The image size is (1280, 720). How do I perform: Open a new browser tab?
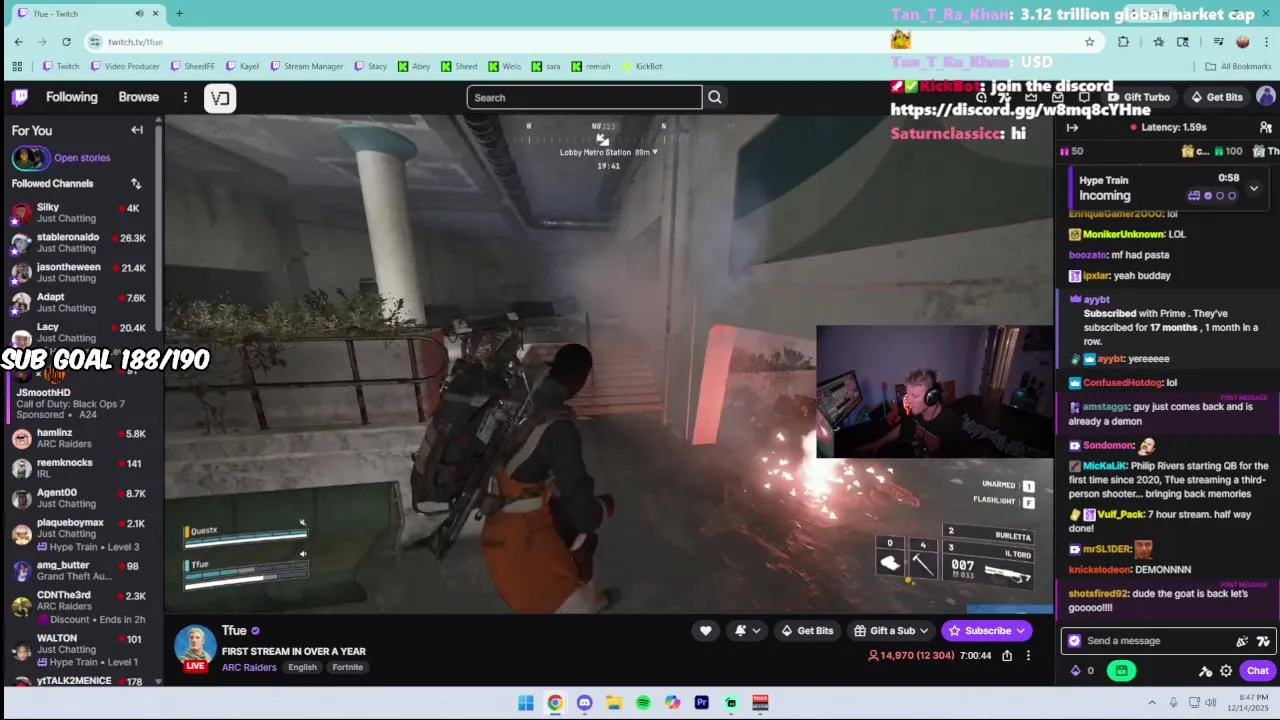(179, 14)
